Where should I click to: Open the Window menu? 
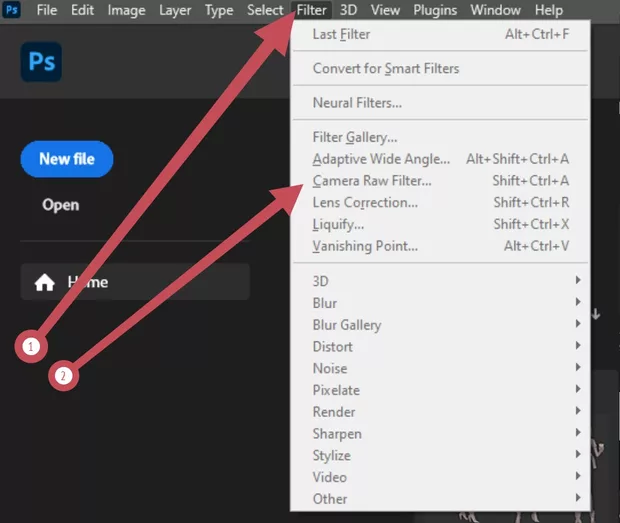pos(495,10)
